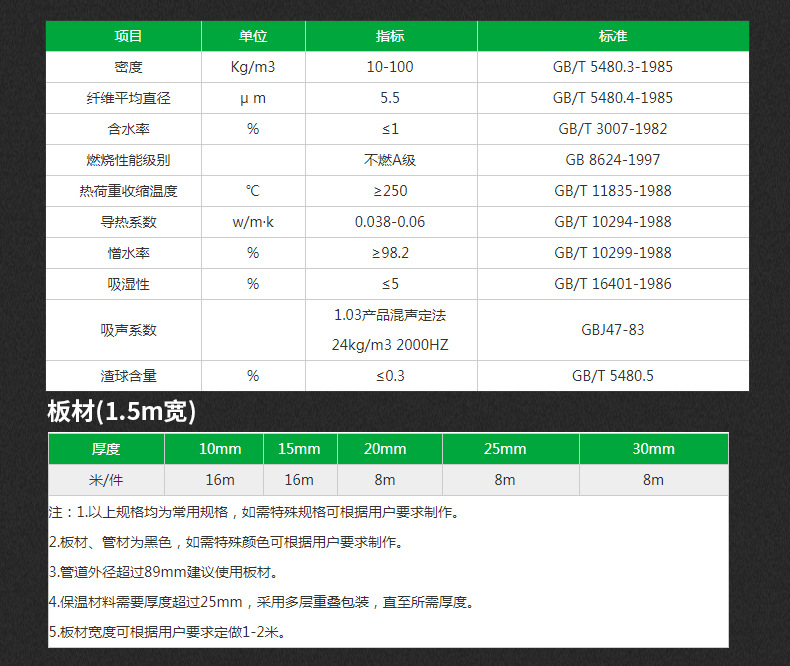Click the Kg/m3 unit cell

click(252, 67)
